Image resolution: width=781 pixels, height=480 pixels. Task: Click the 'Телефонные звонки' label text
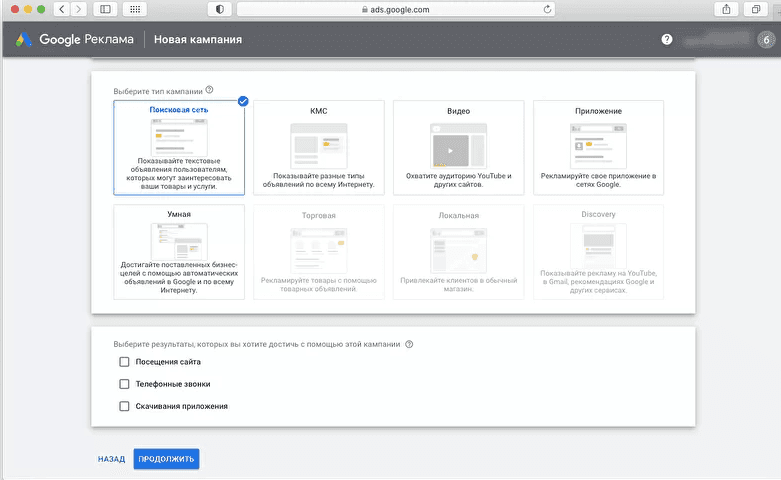click(173, 384)
